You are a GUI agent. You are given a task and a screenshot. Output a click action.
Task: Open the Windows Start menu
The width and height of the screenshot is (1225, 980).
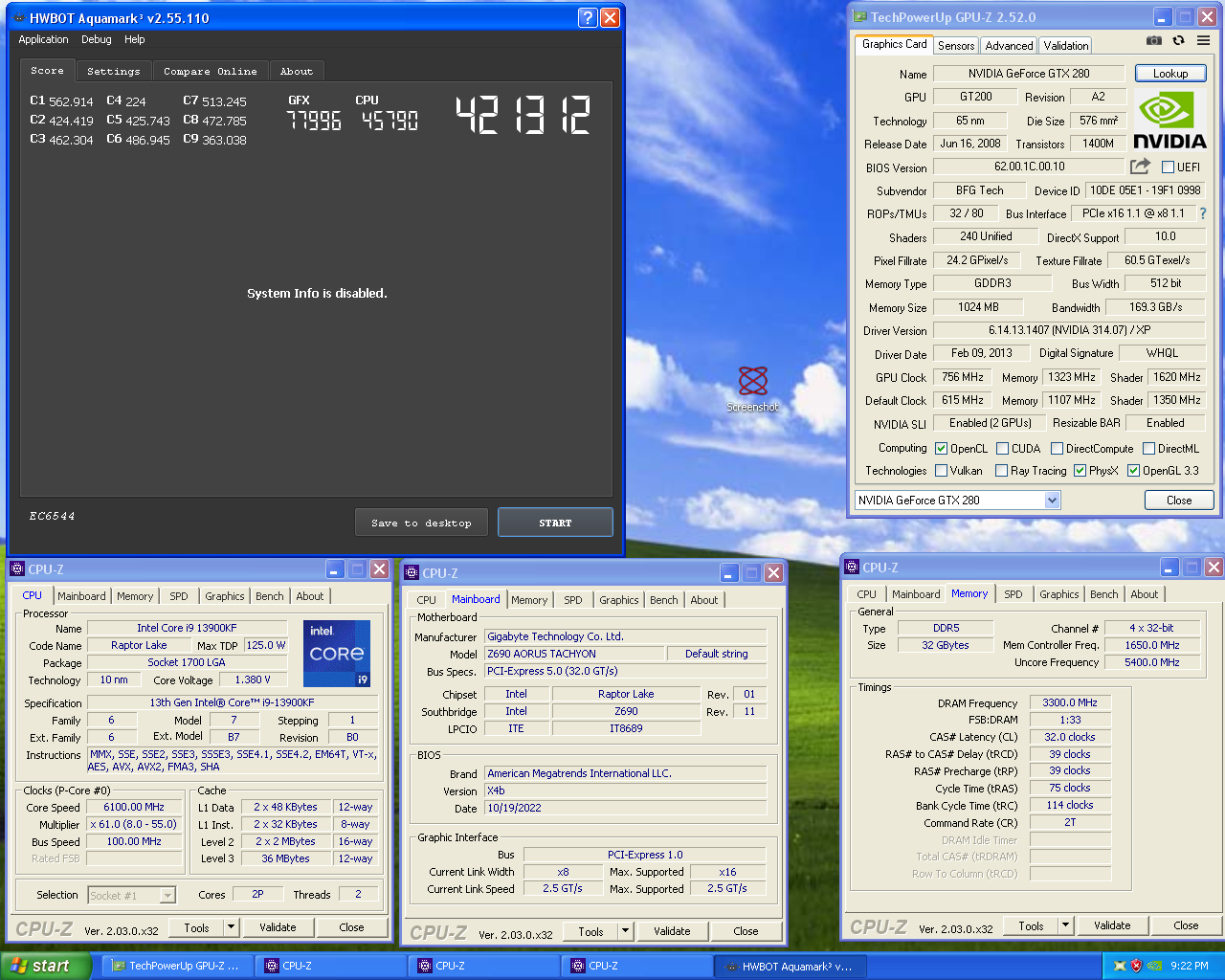(x=46, y=966)
